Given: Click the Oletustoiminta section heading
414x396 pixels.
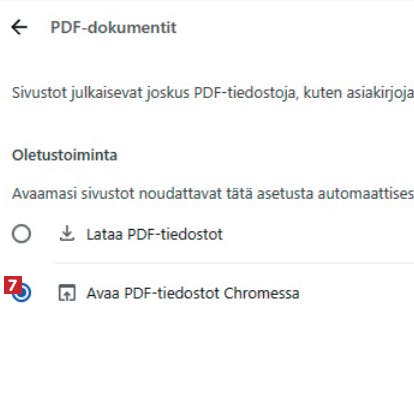Looking at the screenshot, I should 65,155.
